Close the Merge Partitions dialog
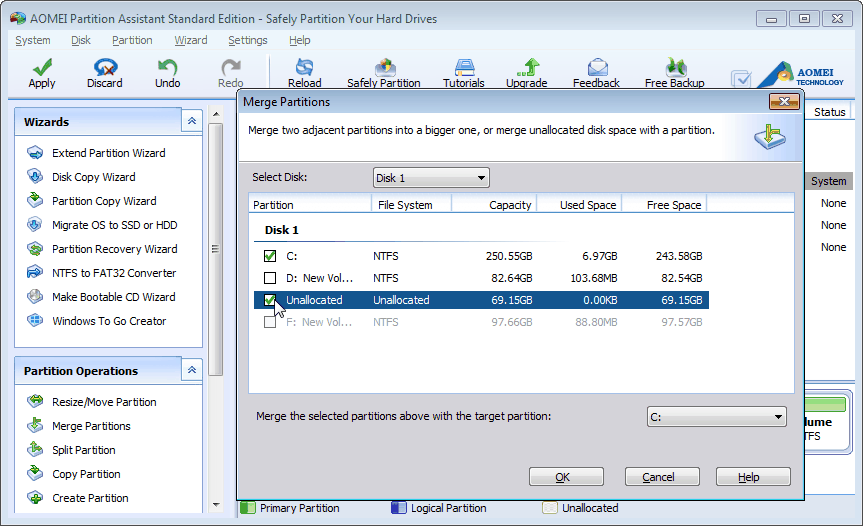 tap(784, 101)
